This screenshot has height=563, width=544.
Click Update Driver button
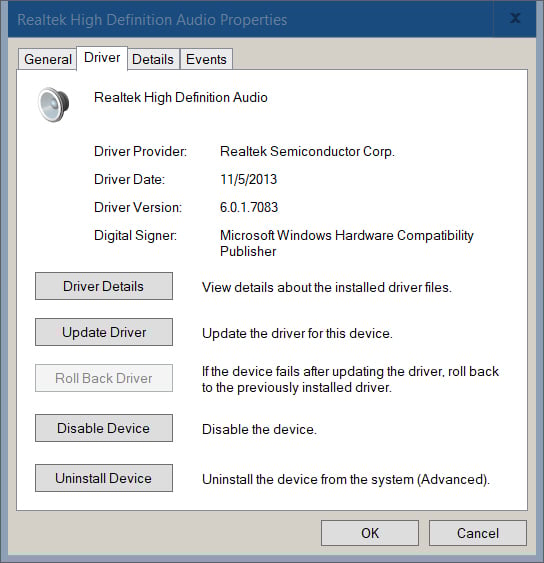104,332
